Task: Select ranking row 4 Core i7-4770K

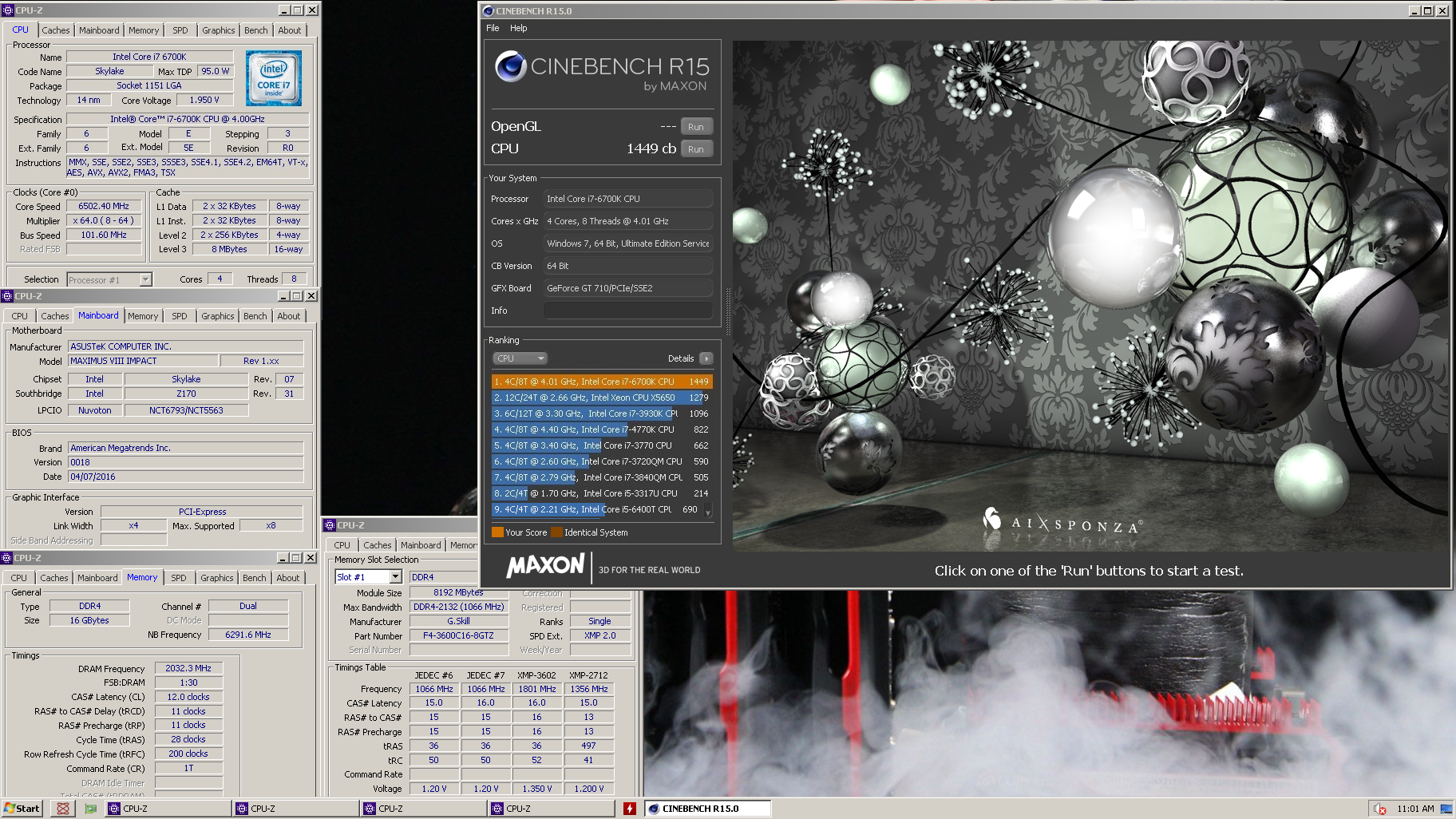Action: (x=602, y=429)
